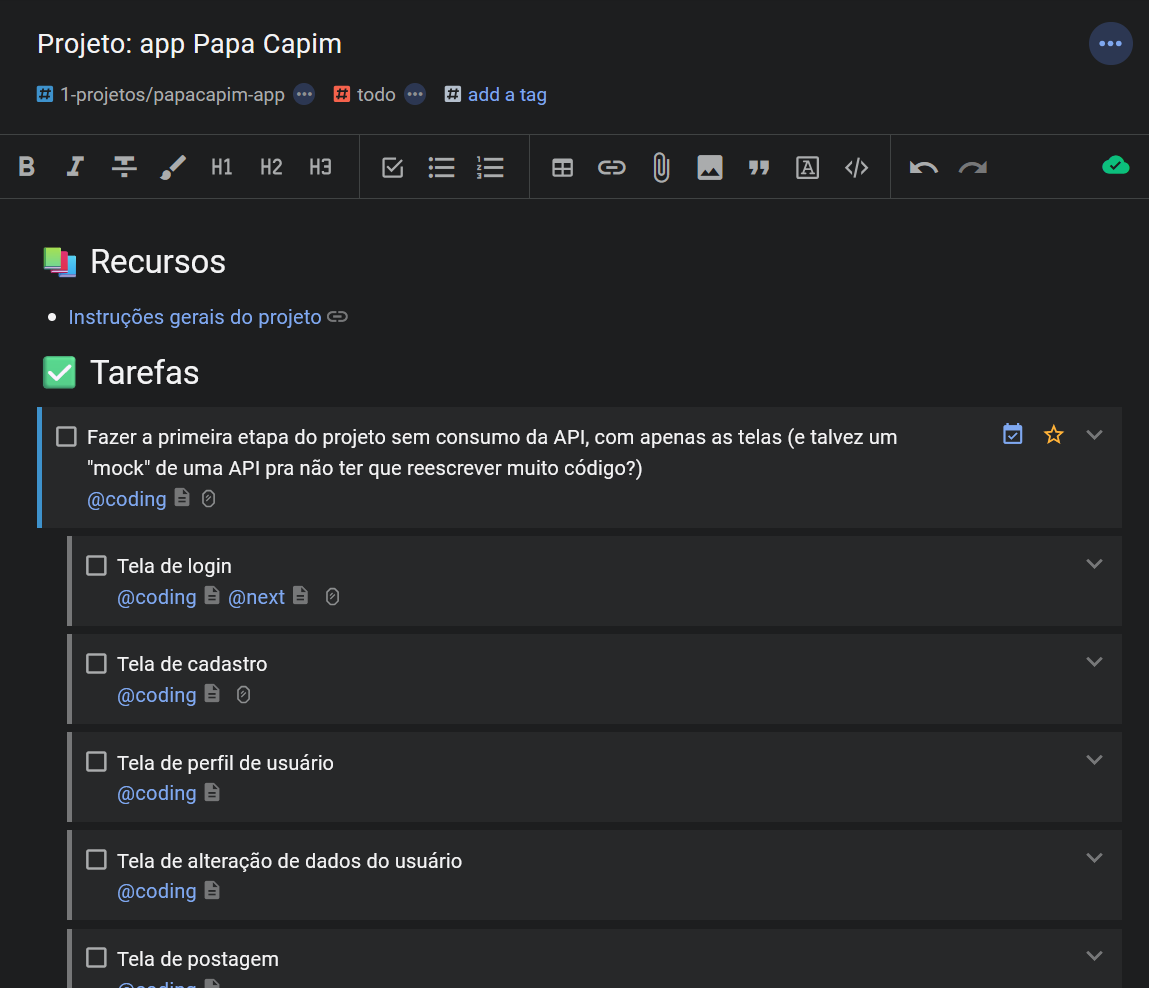
Task: Insert an image
Action: pos(709,167)
